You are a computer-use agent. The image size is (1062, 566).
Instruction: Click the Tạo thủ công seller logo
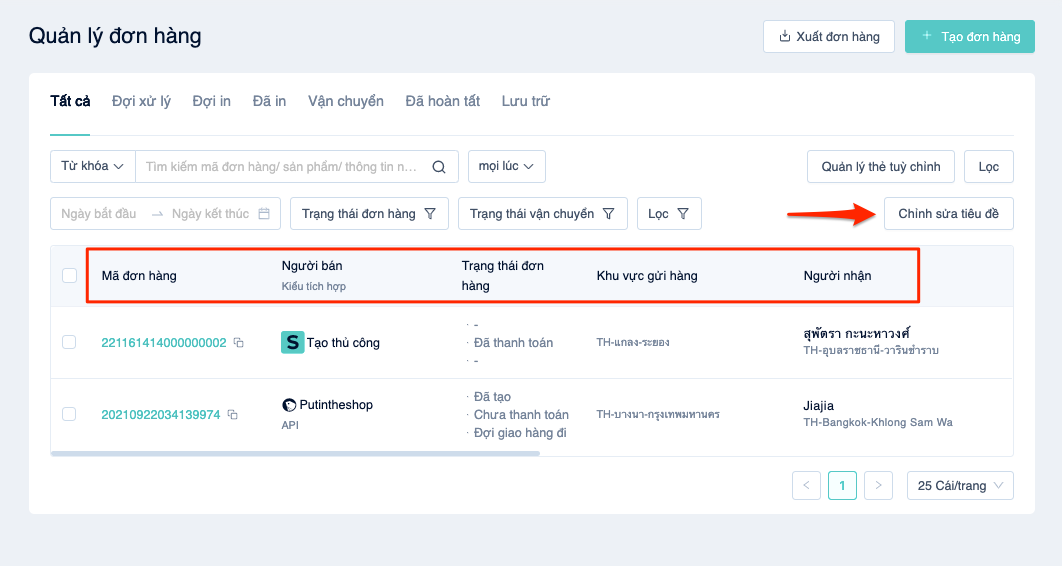293,343
